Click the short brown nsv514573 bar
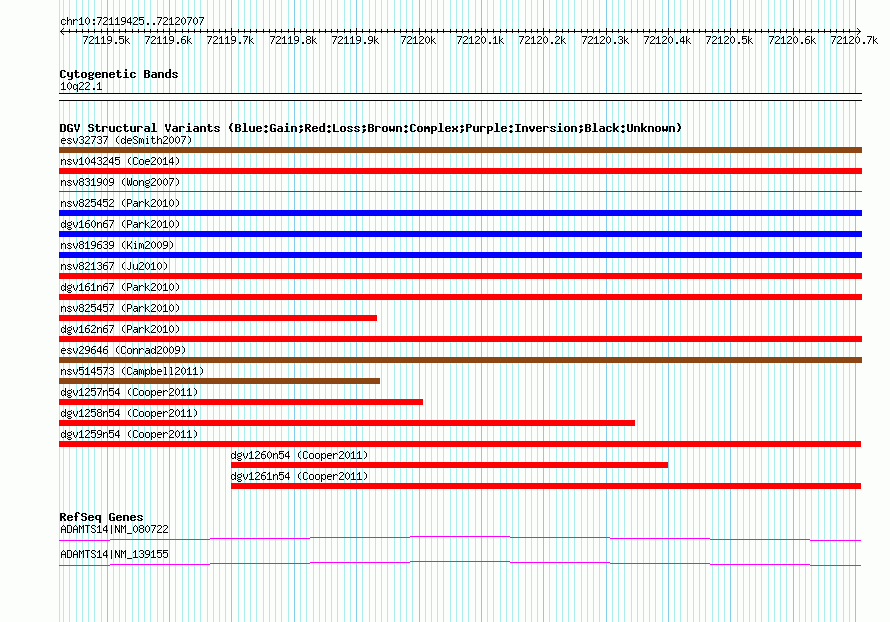This screenshot has width=890, height=622. [220, 381]
